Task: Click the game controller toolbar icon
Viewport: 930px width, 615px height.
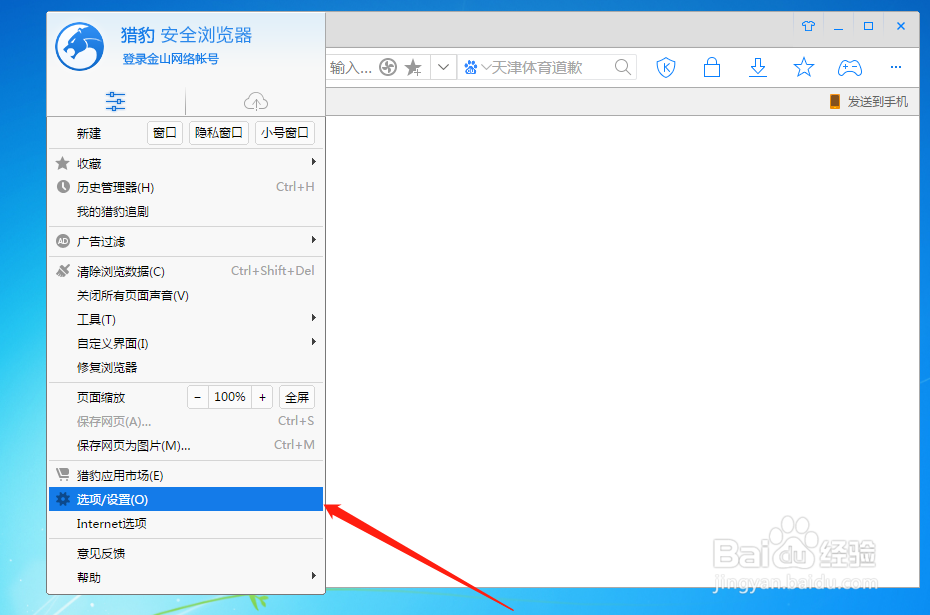Action: click(850, 68)
